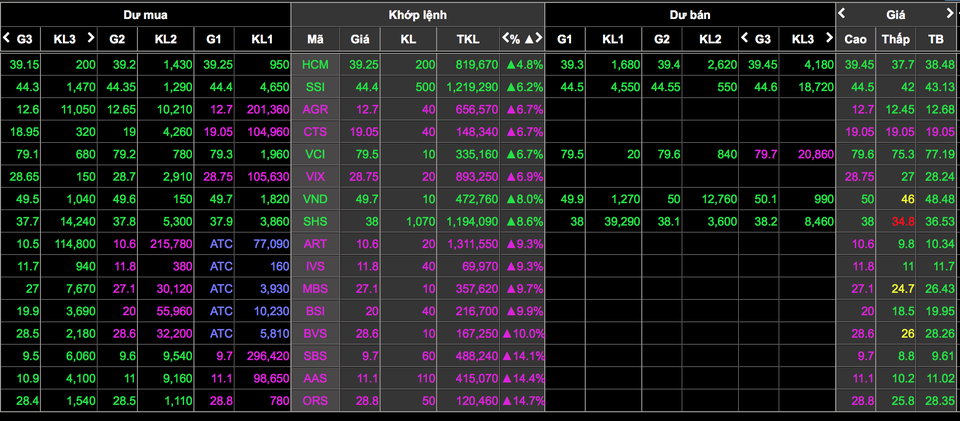Click left arrow beside G3 in Dư mua header
Viewport: 960px width, 421px height.
coord(7,38)
